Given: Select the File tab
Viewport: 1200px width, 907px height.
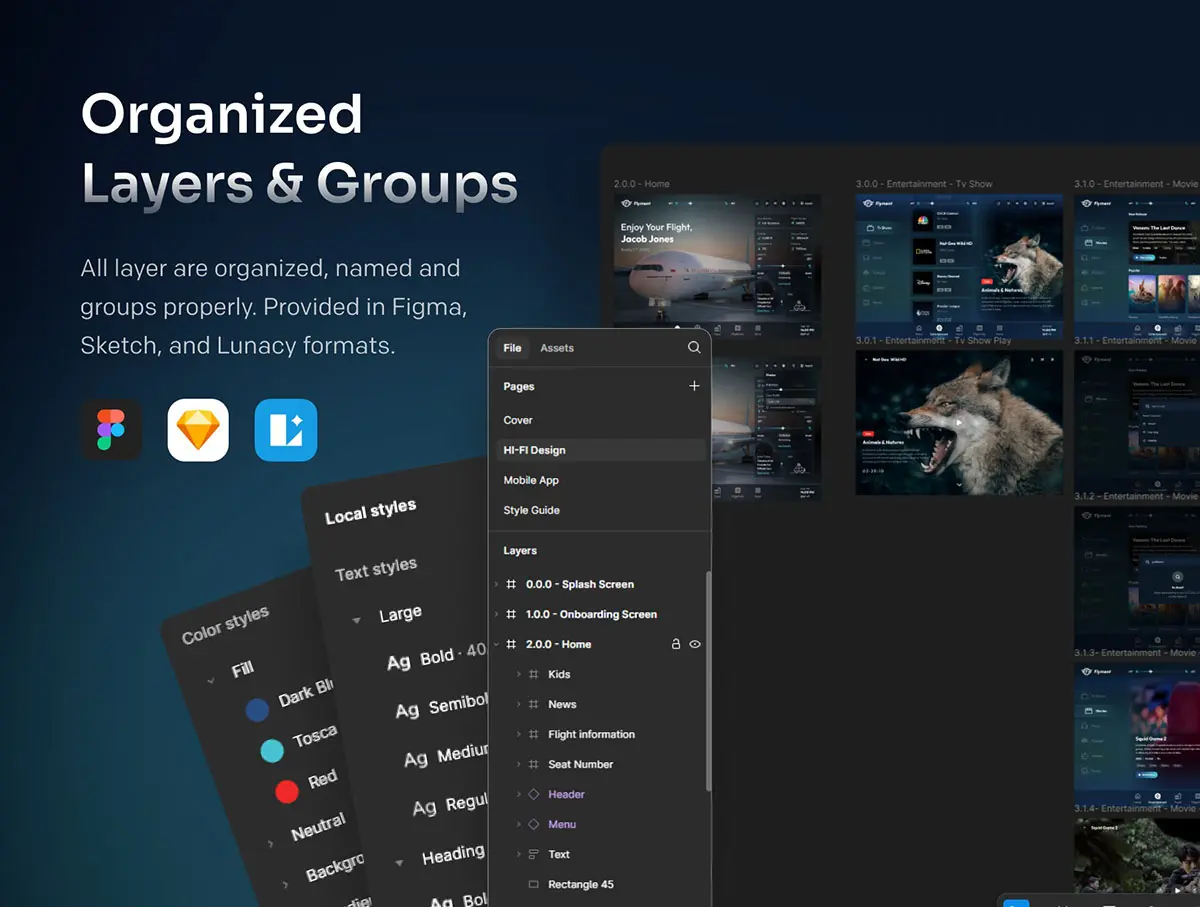Looking at the screenshot, I should tap(512, 348).
